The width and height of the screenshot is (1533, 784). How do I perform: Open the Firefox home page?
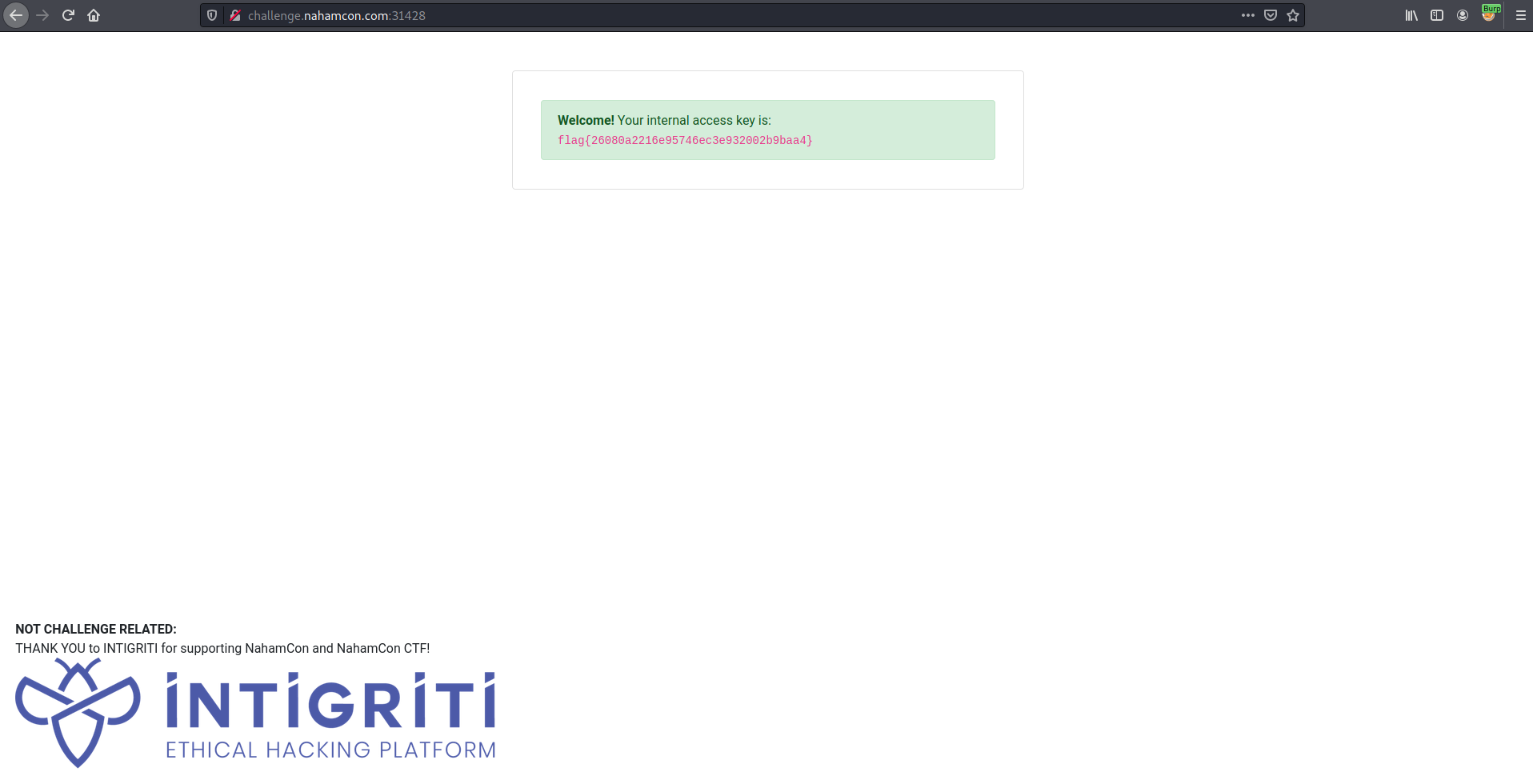point(94,15)
